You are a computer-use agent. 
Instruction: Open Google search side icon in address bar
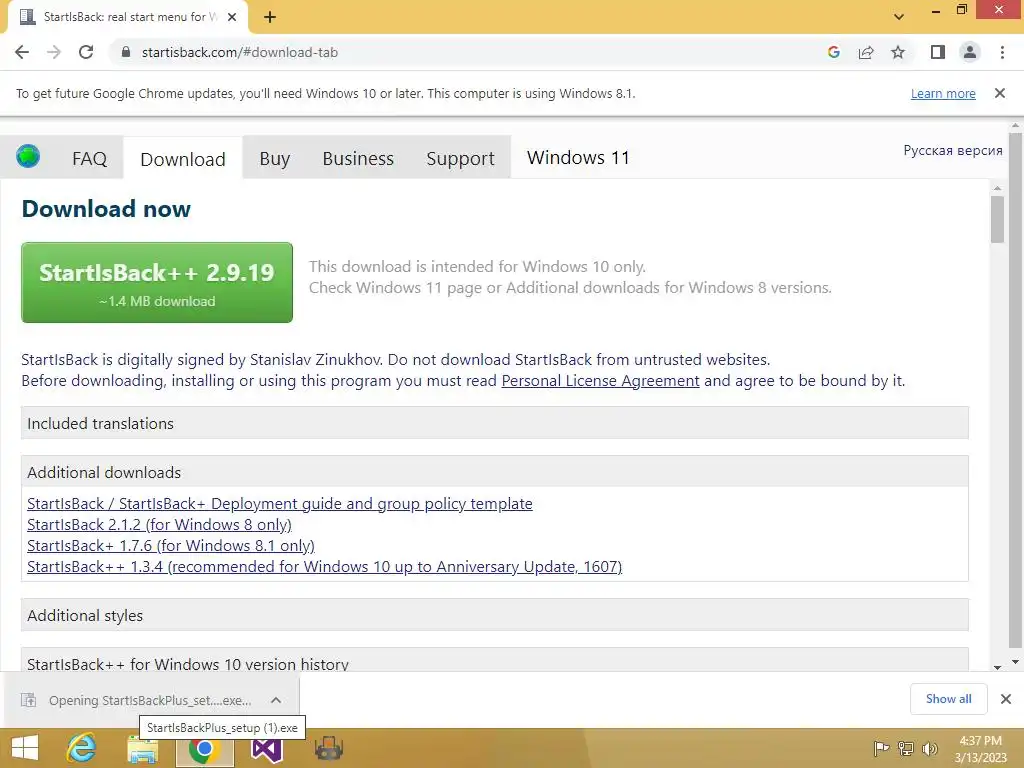click(x=833, y=52)
